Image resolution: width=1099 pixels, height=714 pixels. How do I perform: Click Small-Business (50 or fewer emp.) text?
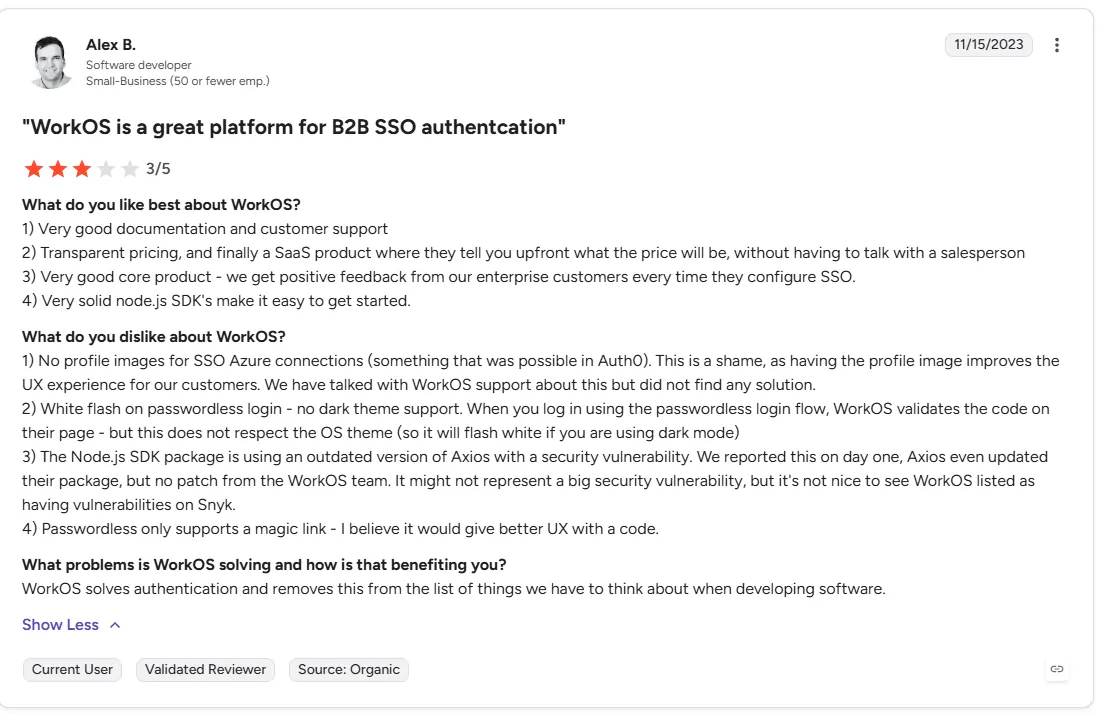pos(177,81)
